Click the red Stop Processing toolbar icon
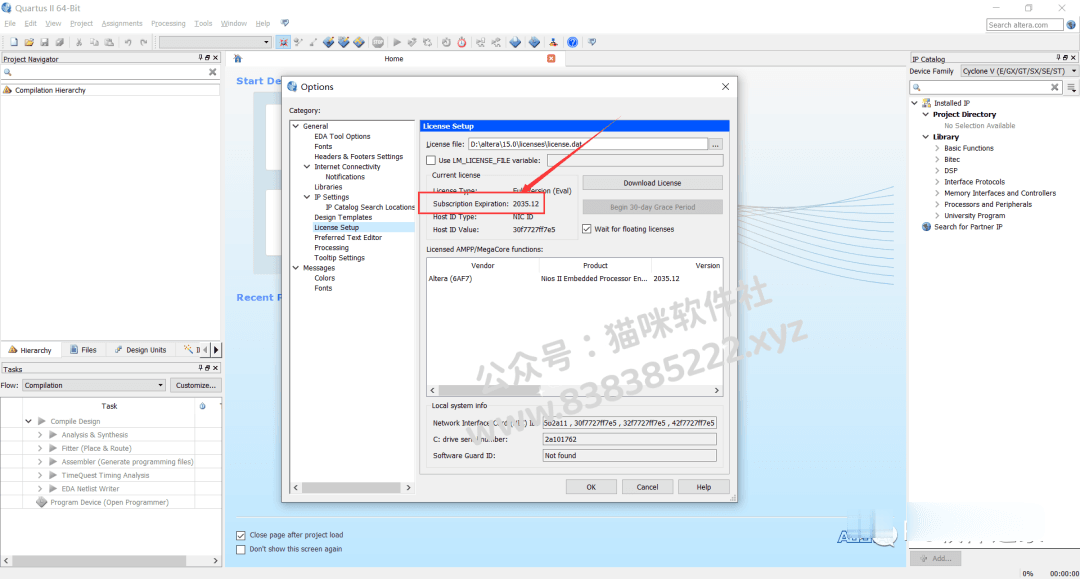The width and height of the screenshot is (1080, 579). click(378, 43)
